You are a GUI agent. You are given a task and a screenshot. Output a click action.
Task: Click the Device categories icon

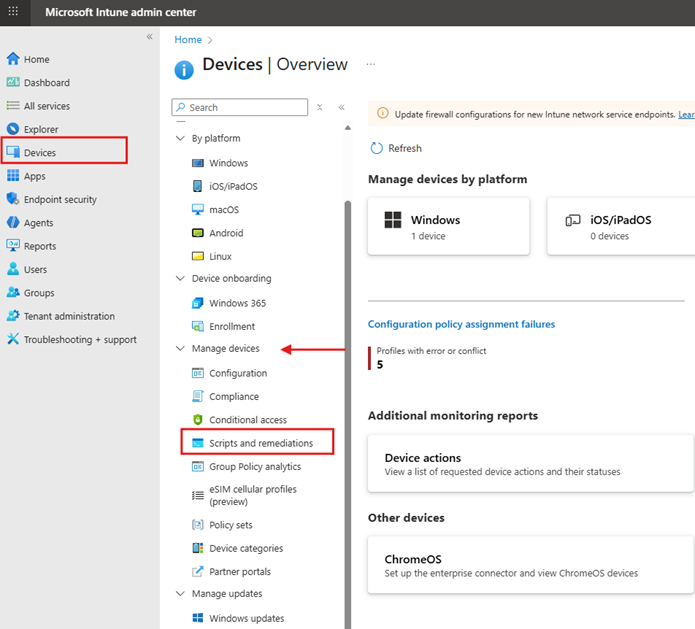198,548
